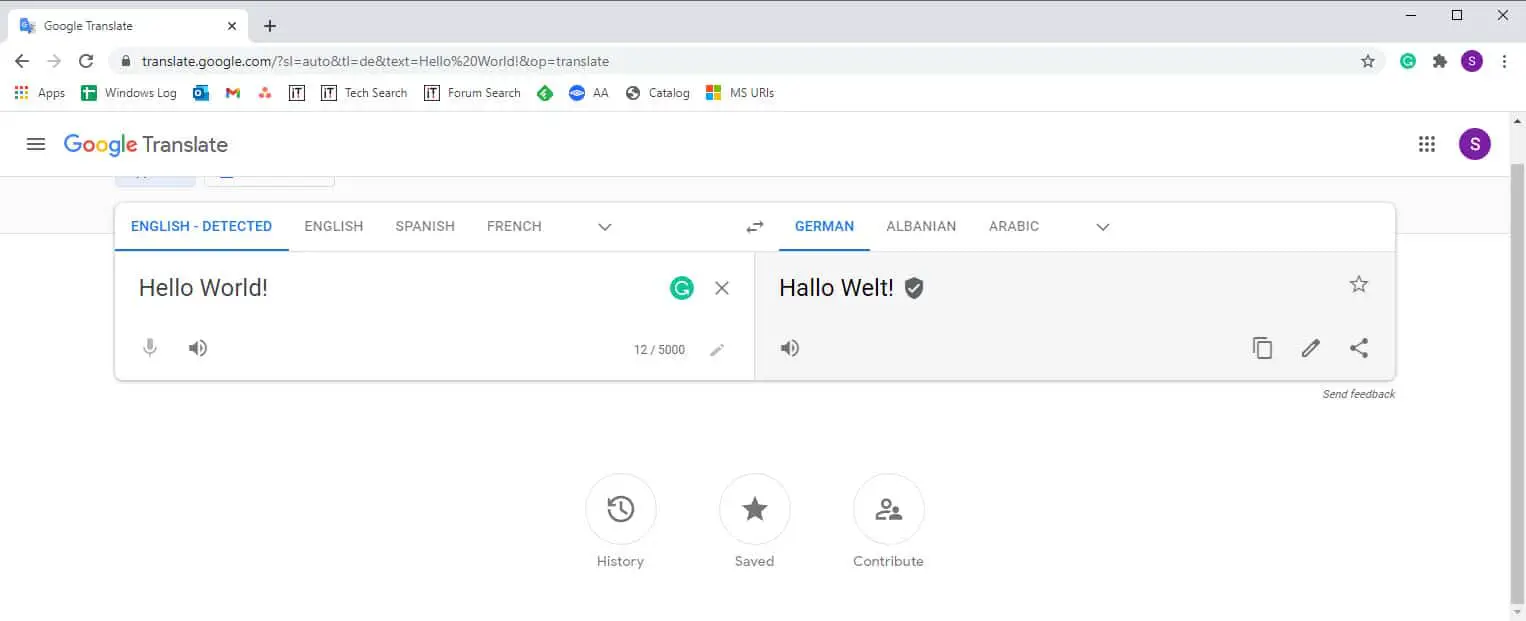
Task: Open the Chrome three-dot menu
Action: point(1504,61)
